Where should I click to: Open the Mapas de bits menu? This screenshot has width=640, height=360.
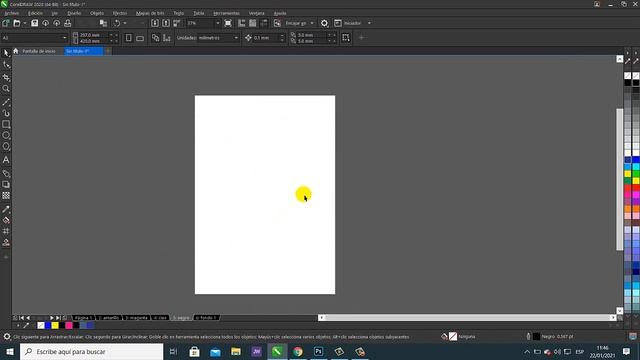150,13
